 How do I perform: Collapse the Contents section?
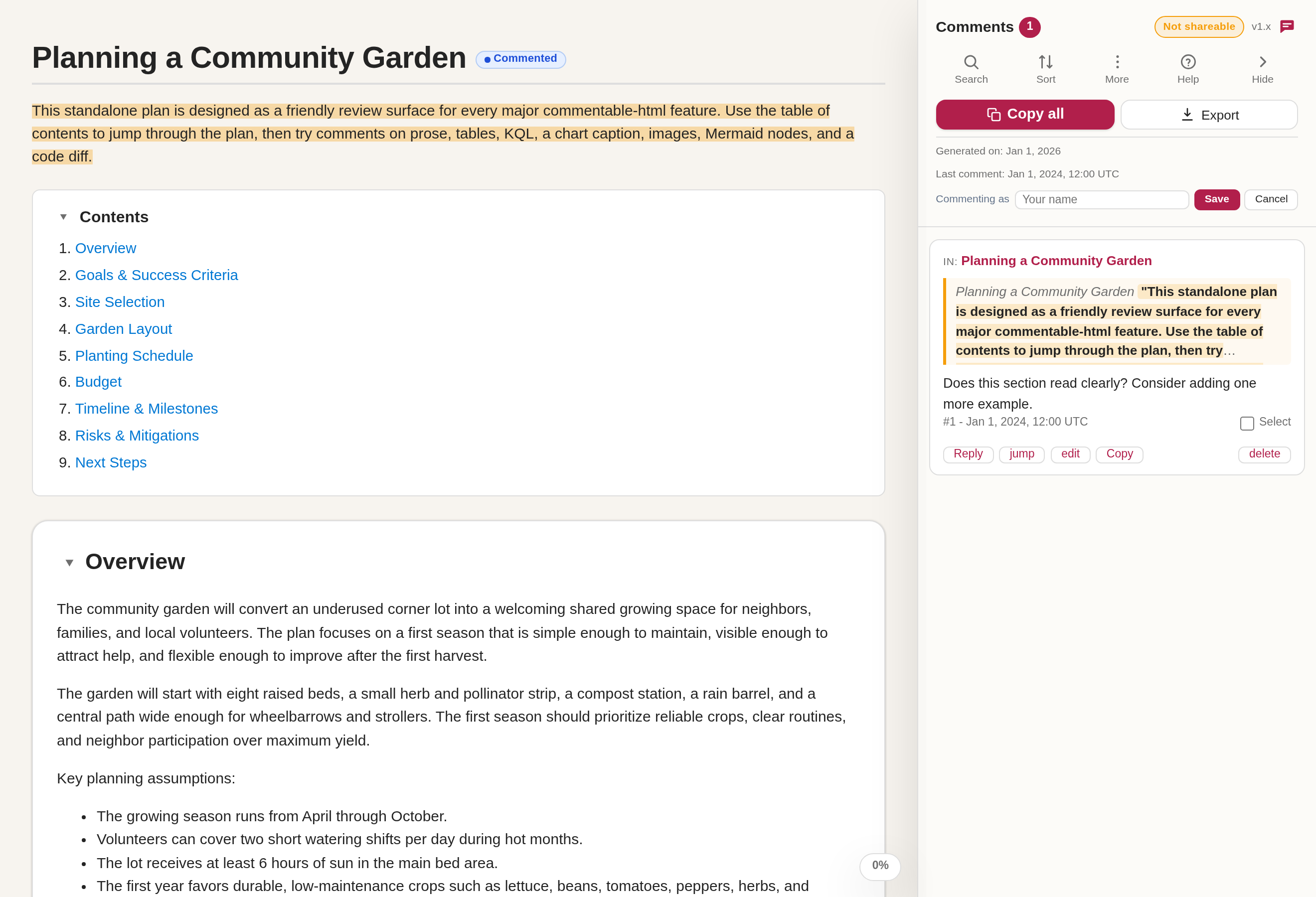[63, 217]
